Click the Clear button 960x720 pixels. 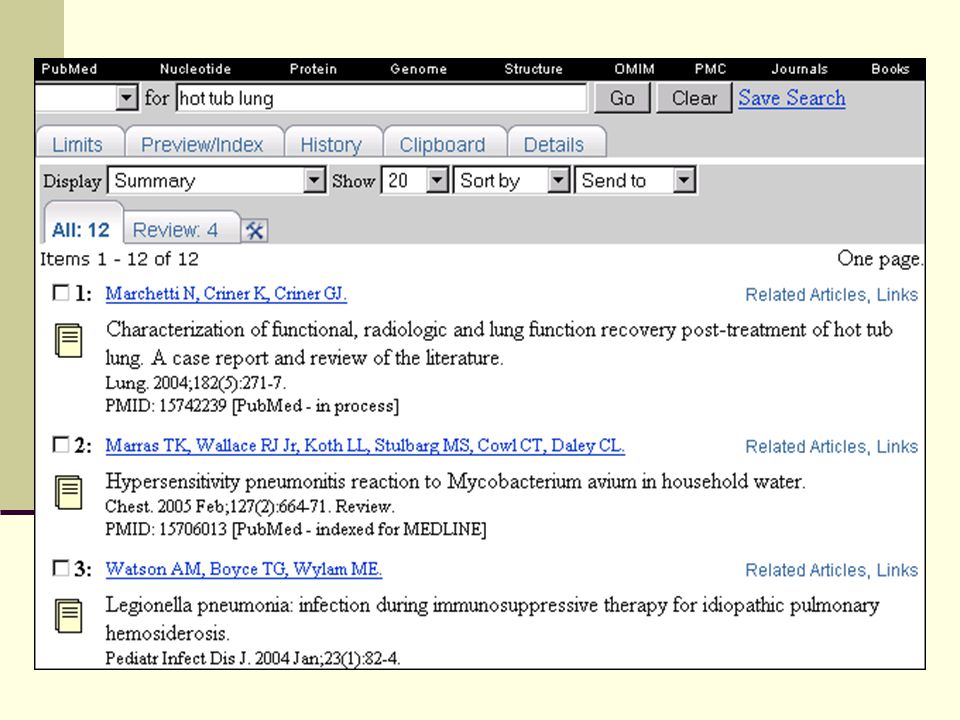694,98
